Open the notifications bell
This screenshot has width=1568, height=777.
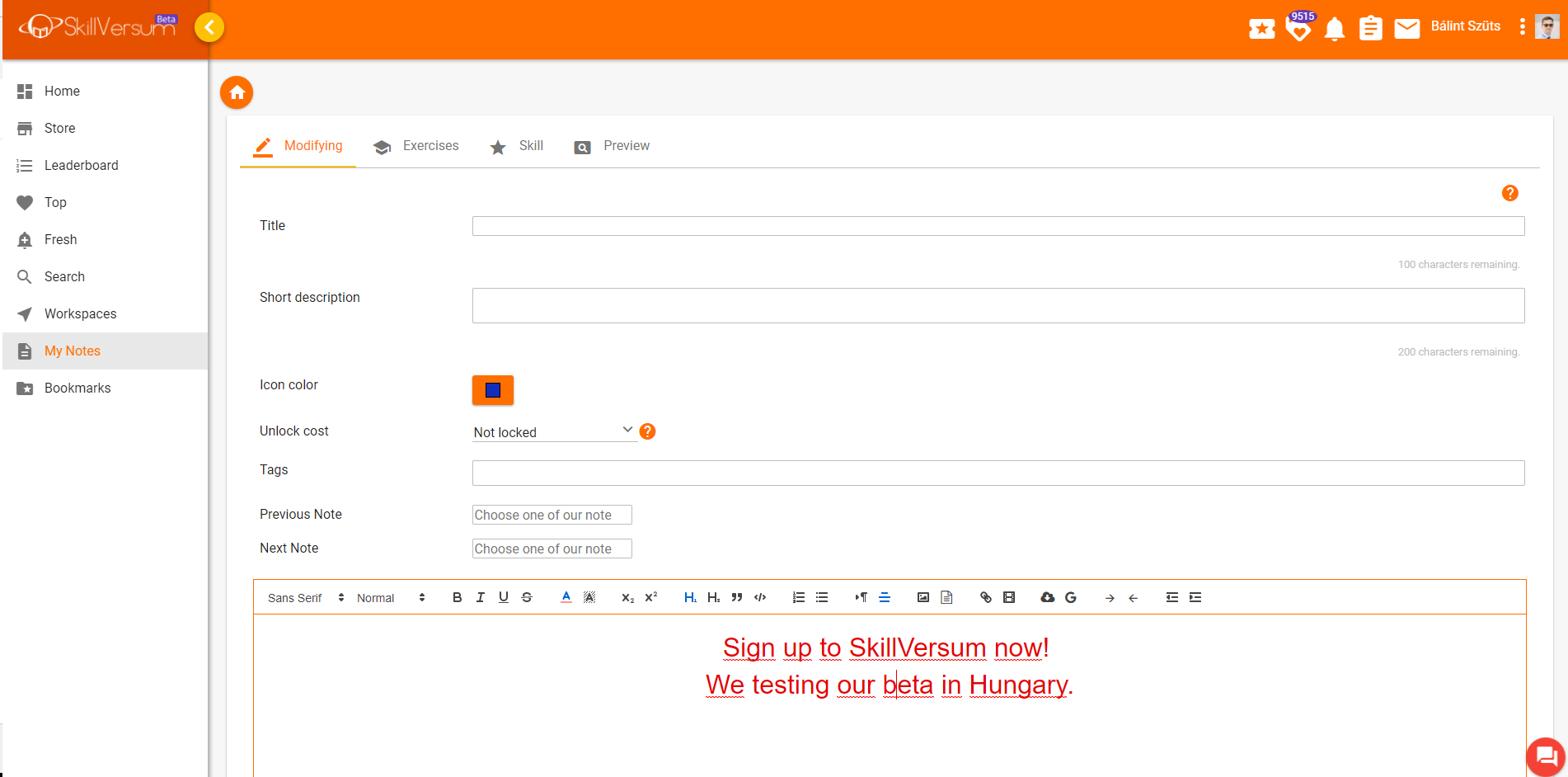point(1335,29)
